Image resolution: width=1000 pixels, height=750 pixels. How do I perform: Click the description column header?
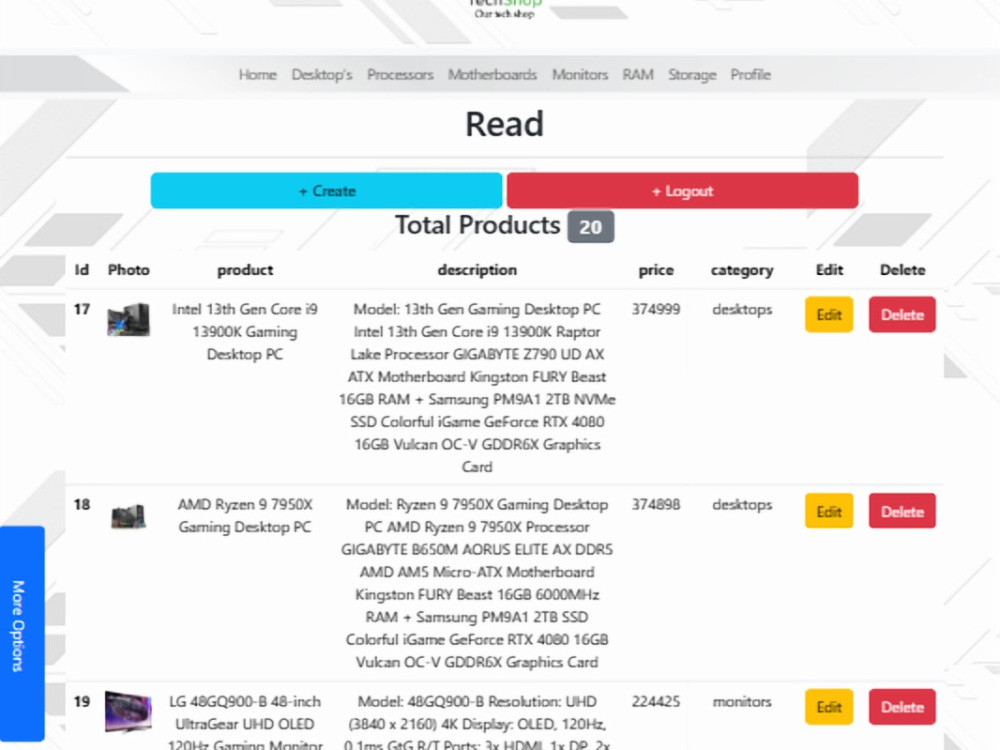pos(477,270)
